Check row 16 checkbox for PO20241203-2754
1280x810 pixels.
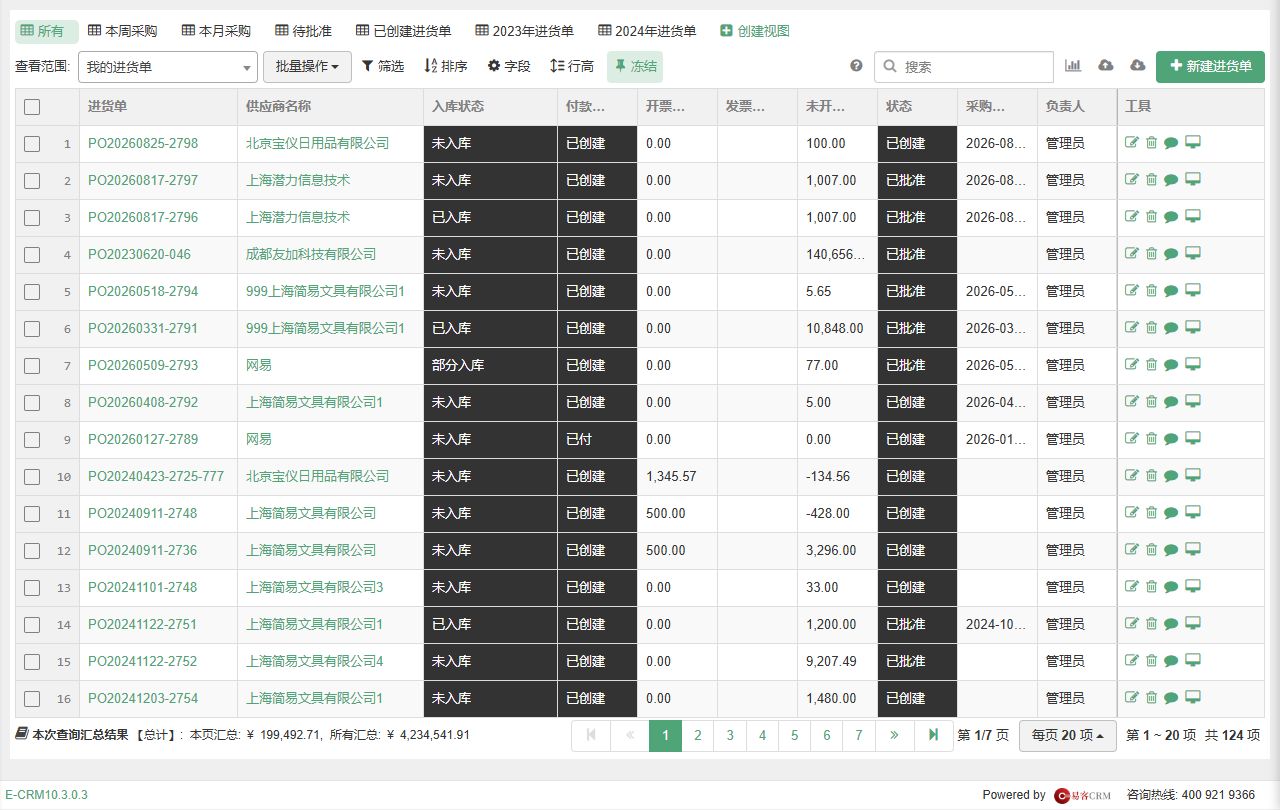(x=32, y=699)
